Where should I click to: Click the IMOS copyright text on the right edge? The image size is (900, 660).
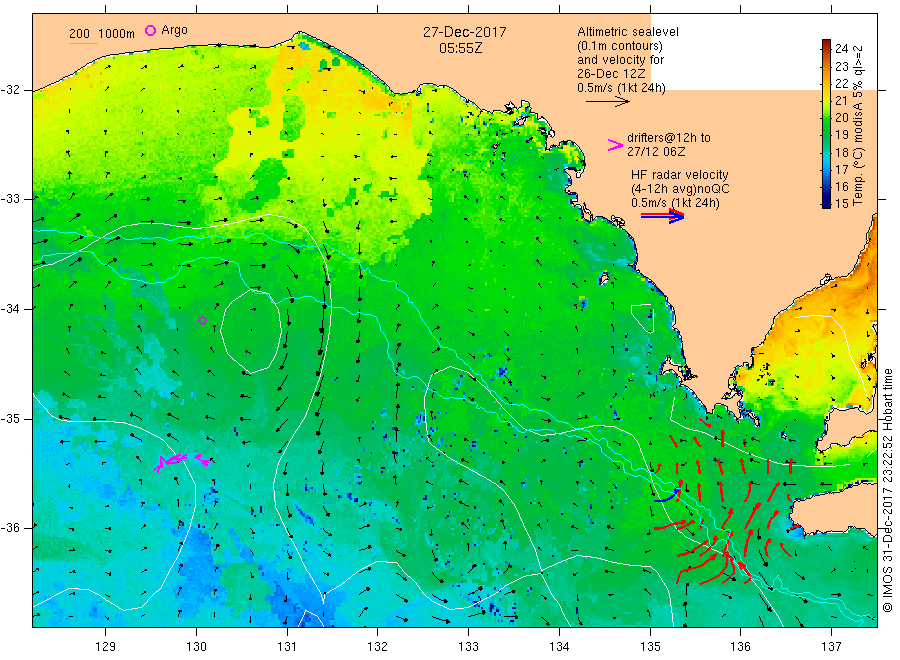pyautogui.click(x=888, y=490)
